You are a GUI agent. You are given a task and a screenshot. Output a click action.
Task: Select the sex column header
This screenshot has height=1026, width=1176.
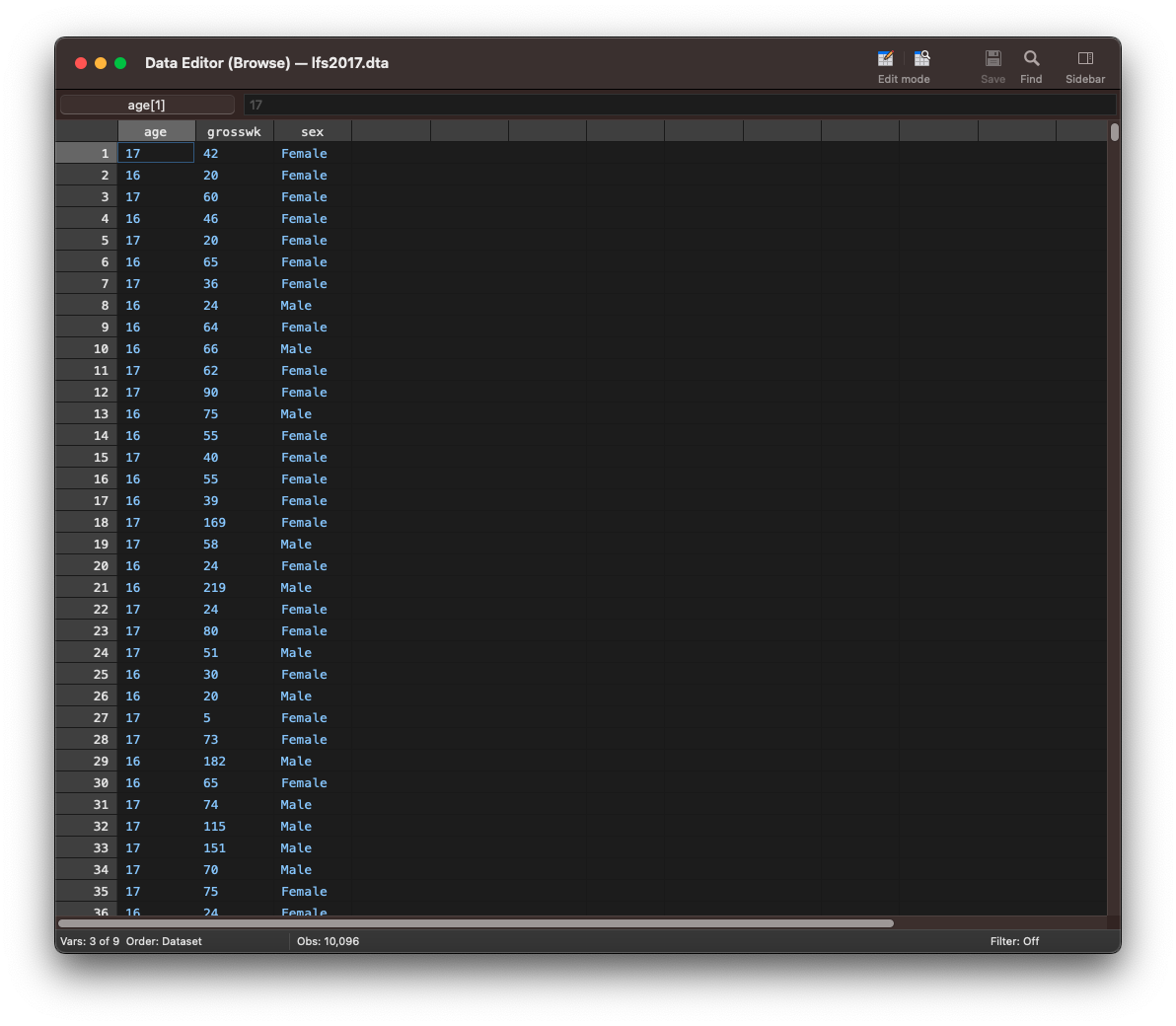click(x=312, y=131)
